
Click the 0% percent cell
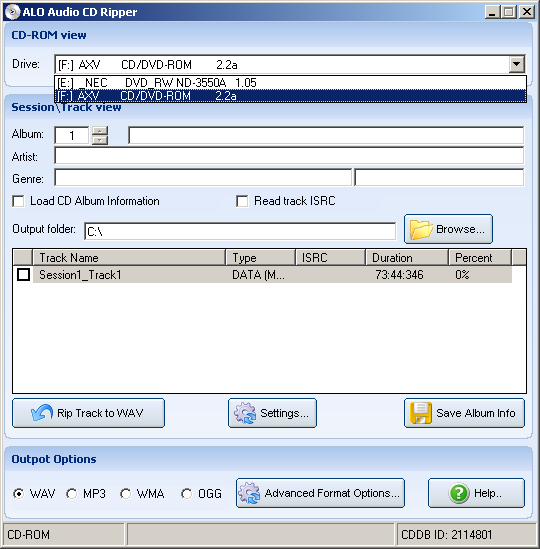[x=462, y=275]
